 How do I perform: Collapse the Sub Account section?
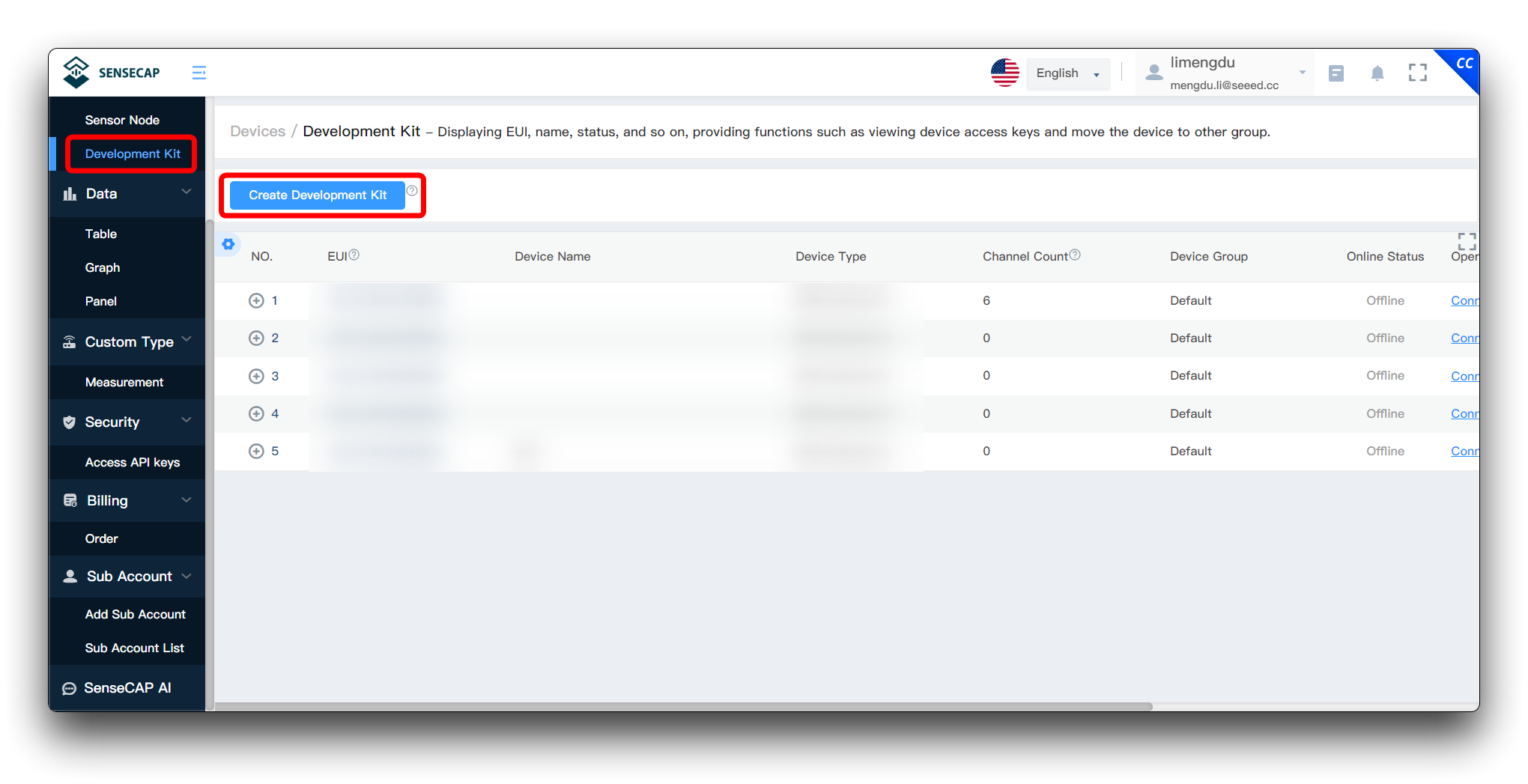(x=187, y=575)
